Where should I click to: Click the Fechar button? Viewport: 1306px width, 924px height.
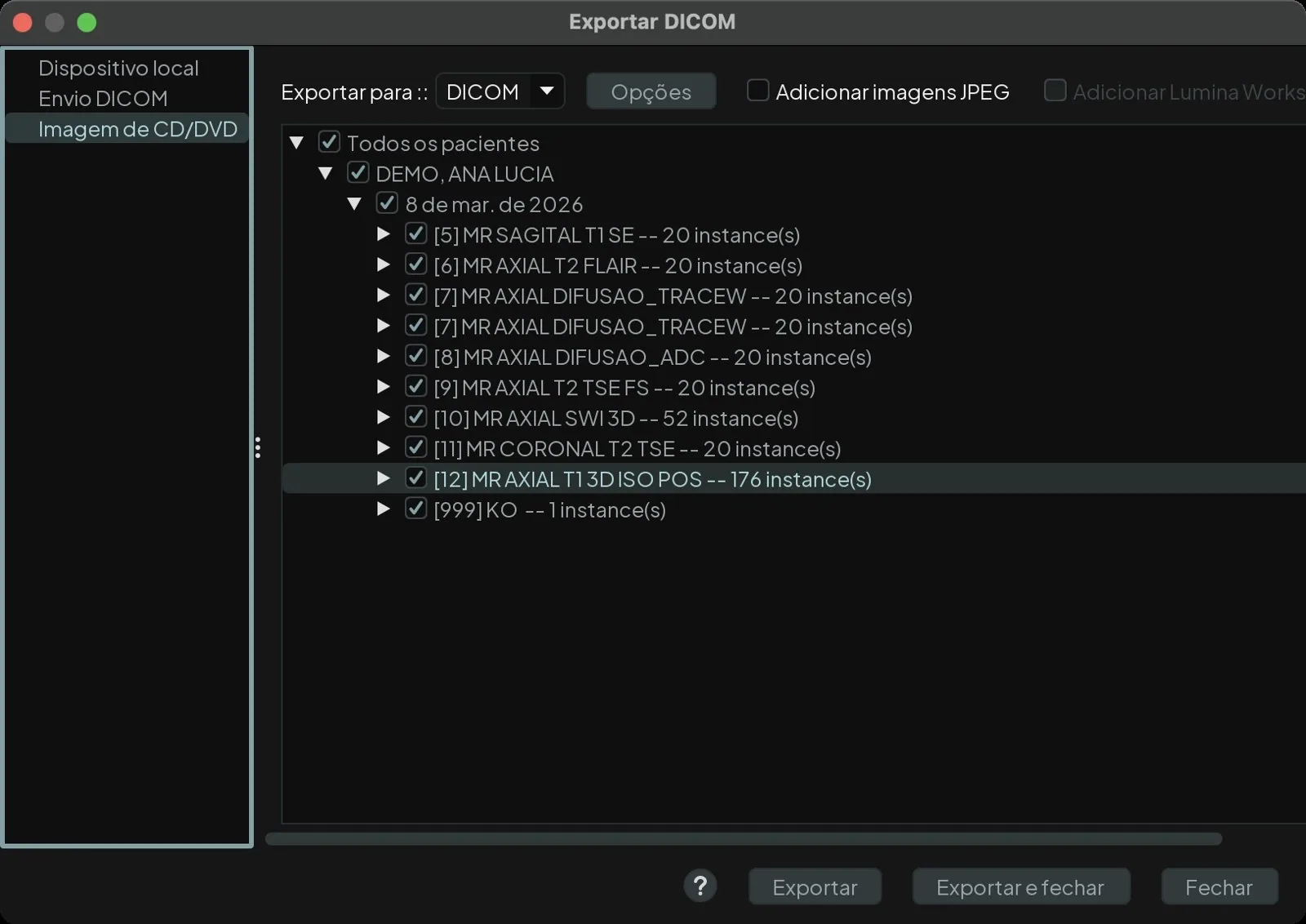(1219, 886)
